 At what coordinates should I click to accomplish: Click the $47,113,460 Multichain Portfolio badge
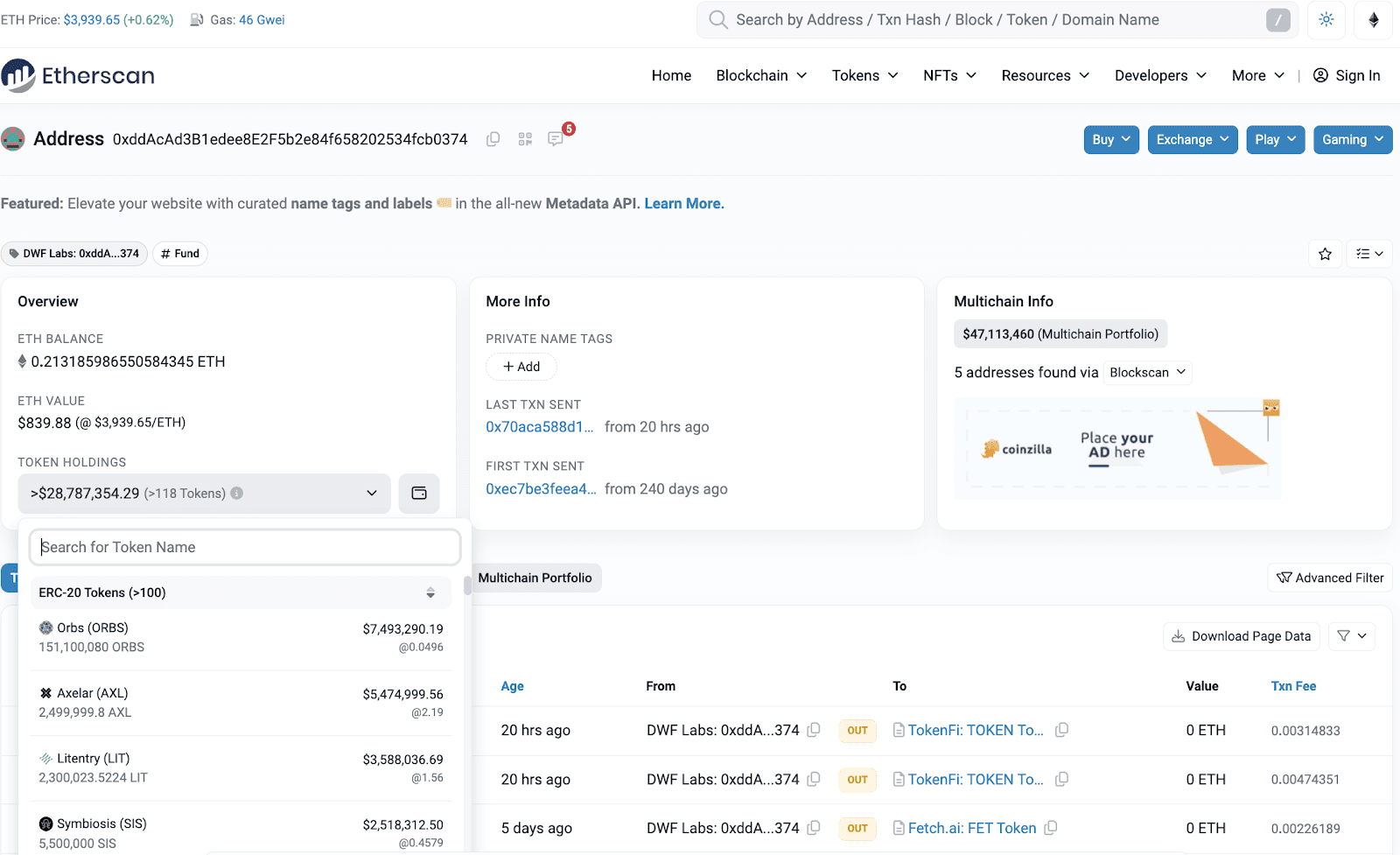pos(1060,334)
